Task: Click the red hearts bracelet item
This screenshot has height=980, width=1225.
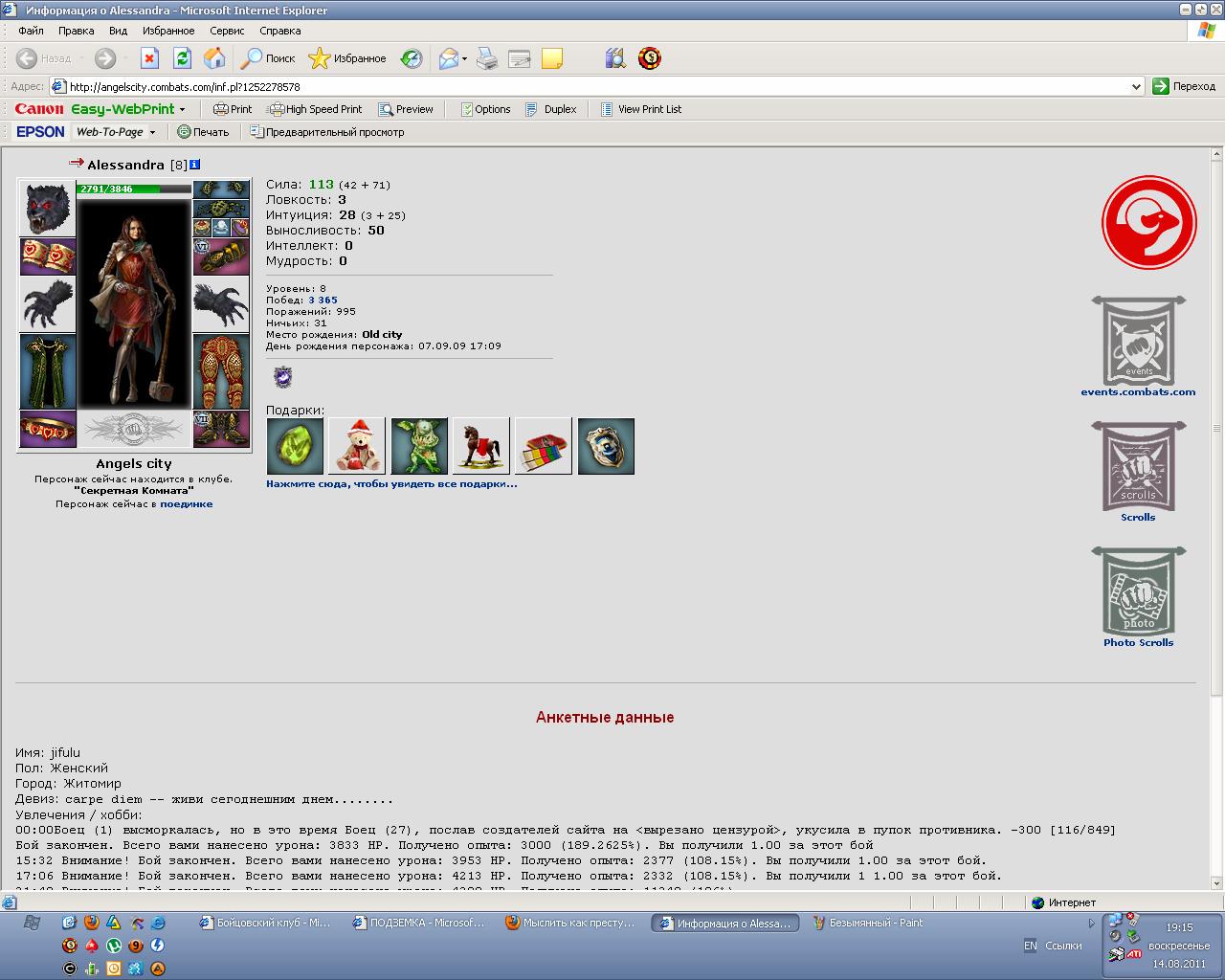Action: (x=48, y=256)
